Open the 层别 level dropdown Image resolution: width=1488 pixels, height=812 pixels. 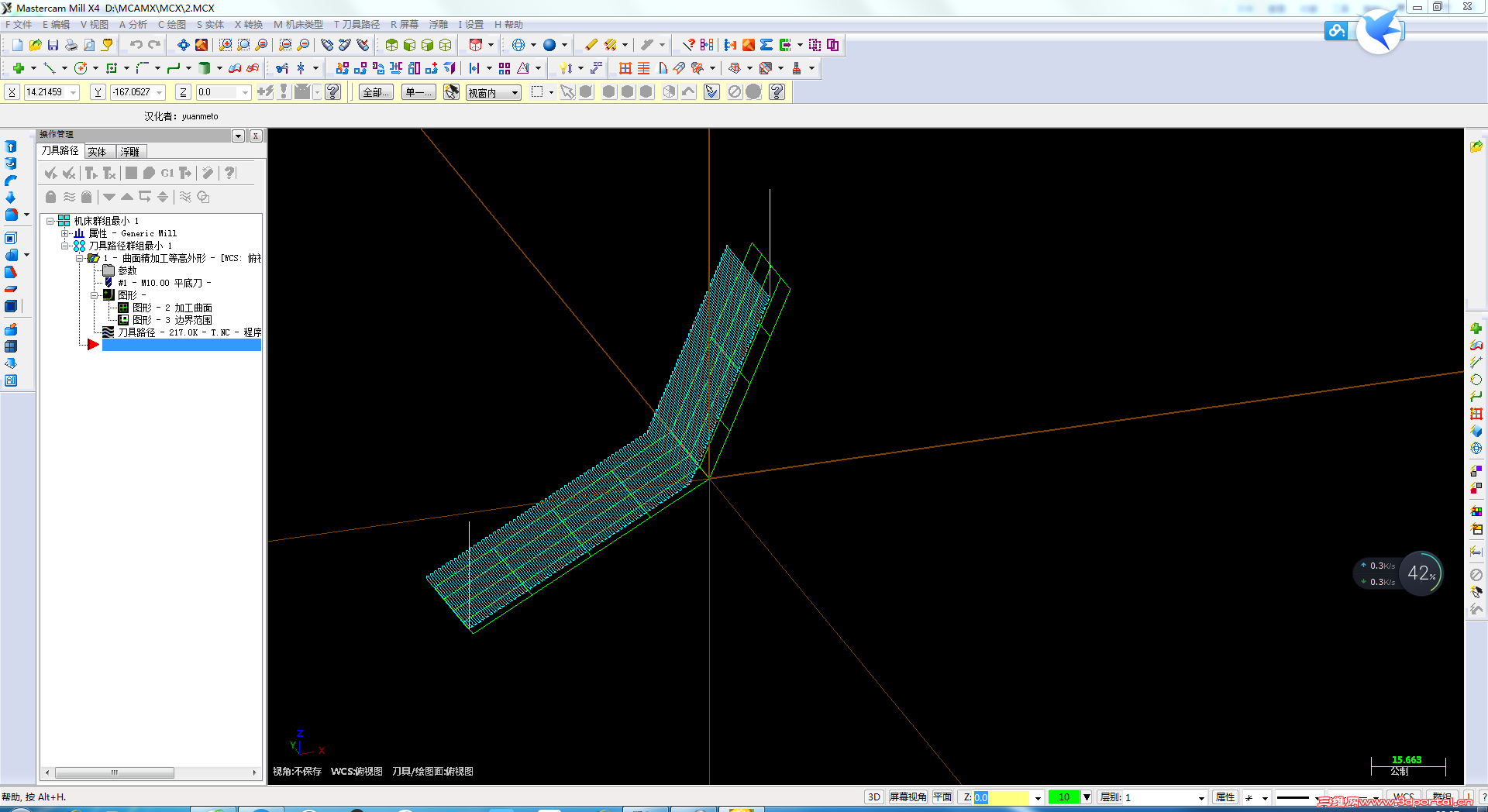[1201, 797]
